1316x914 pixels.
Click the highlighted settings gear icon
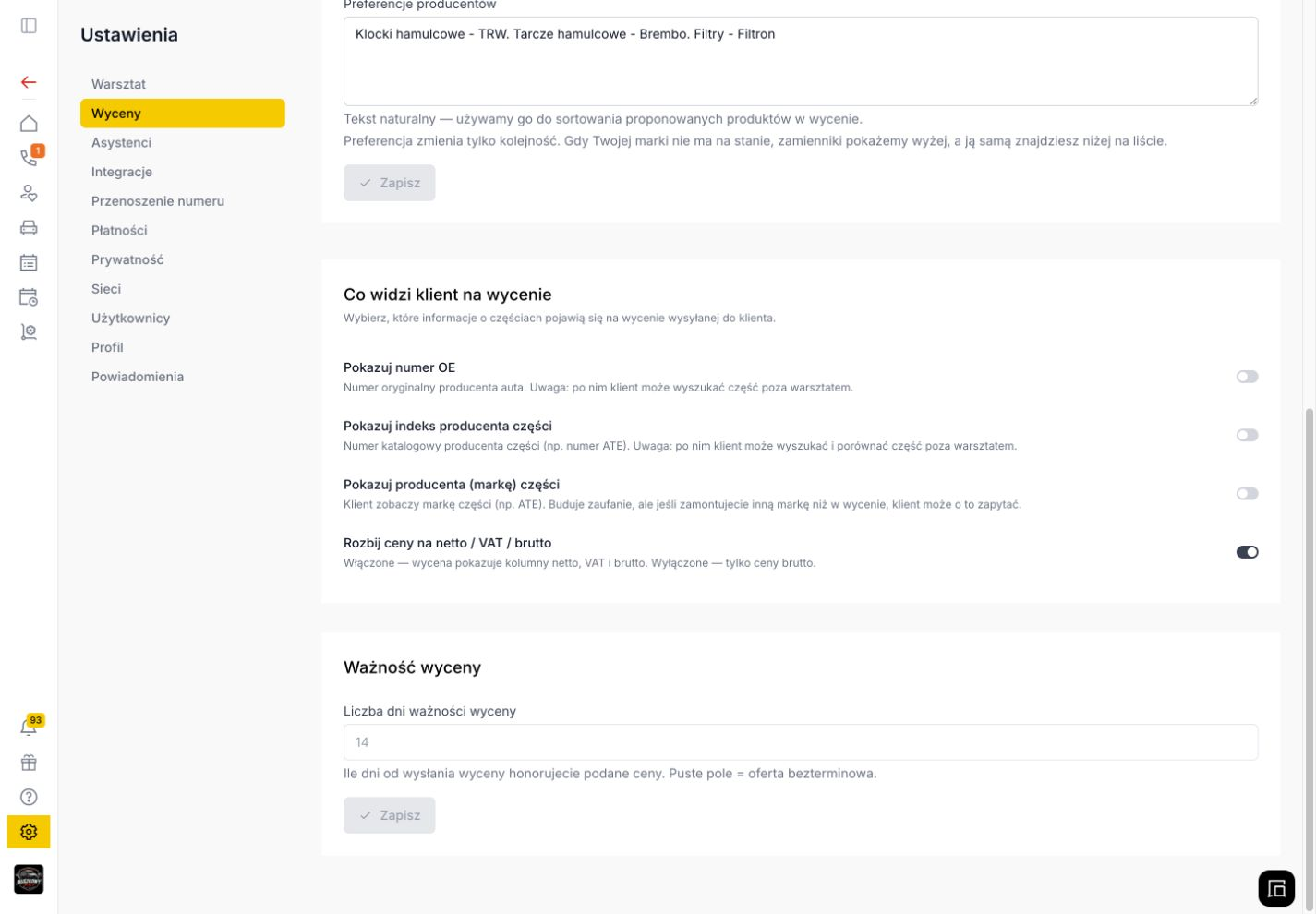[29, 832]
